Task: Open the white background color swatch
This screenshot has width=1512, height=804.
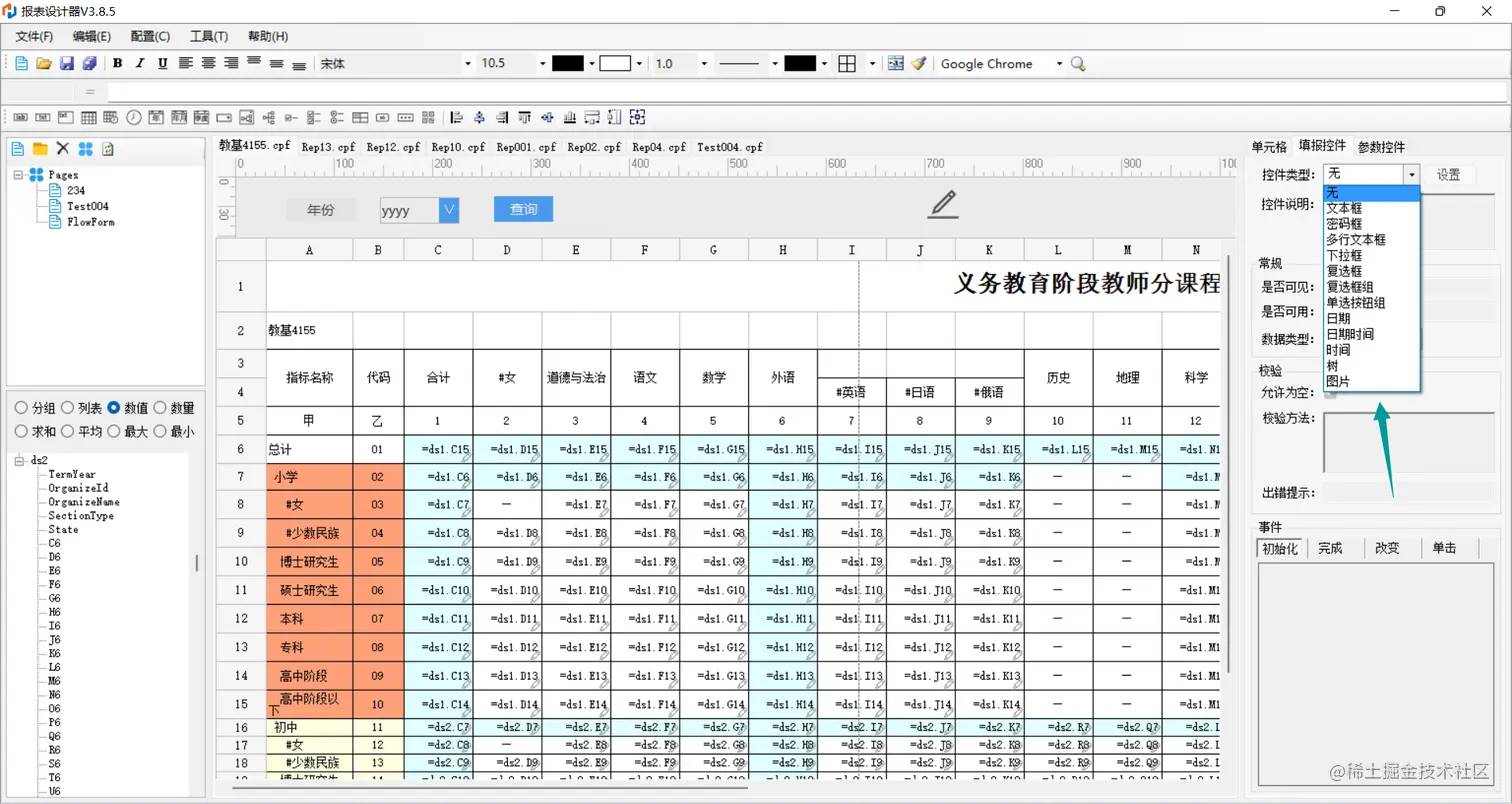Action: (x=615, y=64)
